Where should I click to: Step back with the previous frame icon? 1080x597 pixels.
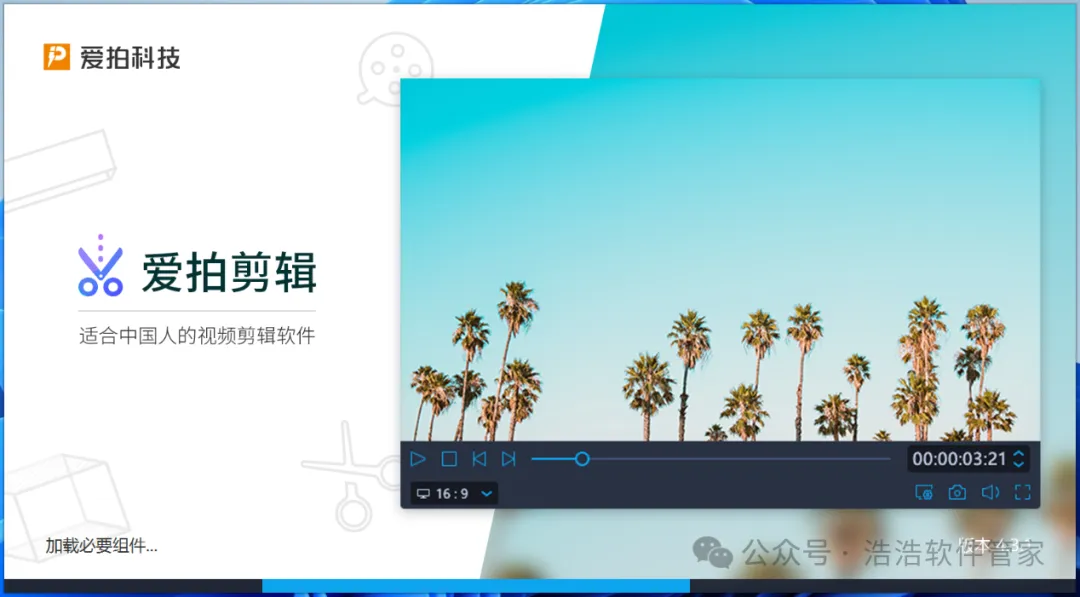[x=479, y=459]
